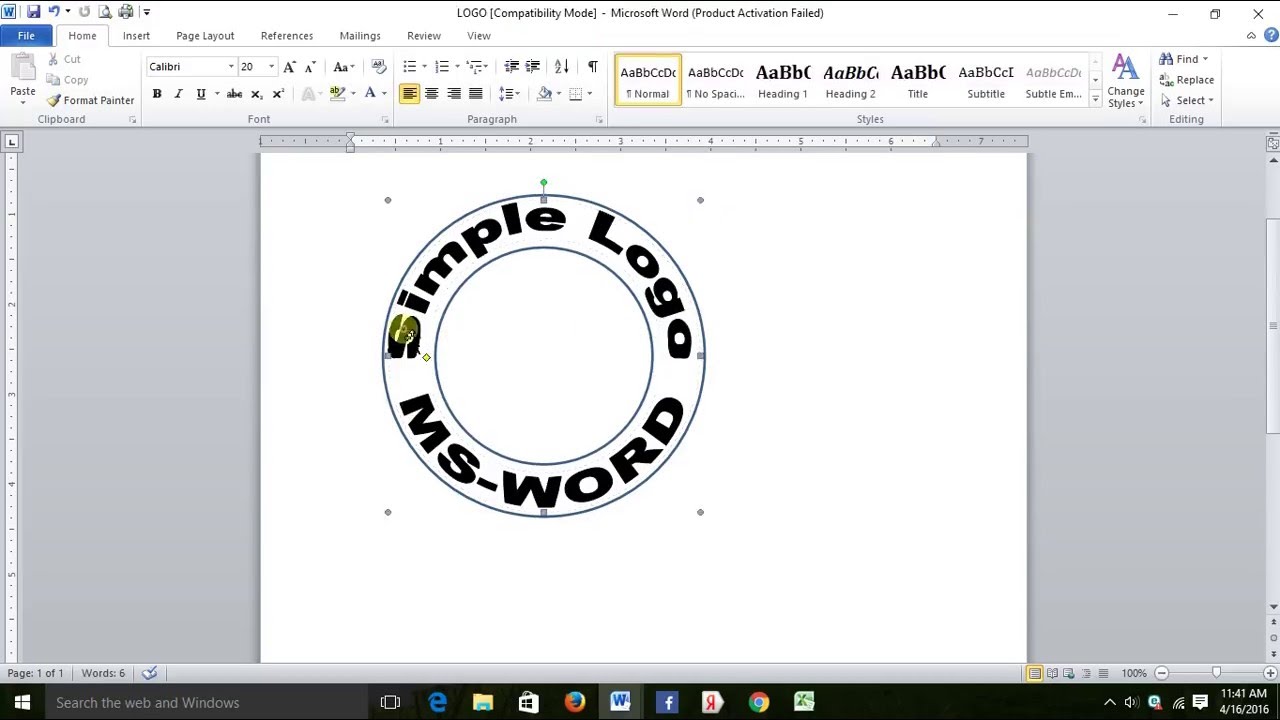Click the Paste icon
The width and height of the screenshot is (1280, 720).
(22, 67)
